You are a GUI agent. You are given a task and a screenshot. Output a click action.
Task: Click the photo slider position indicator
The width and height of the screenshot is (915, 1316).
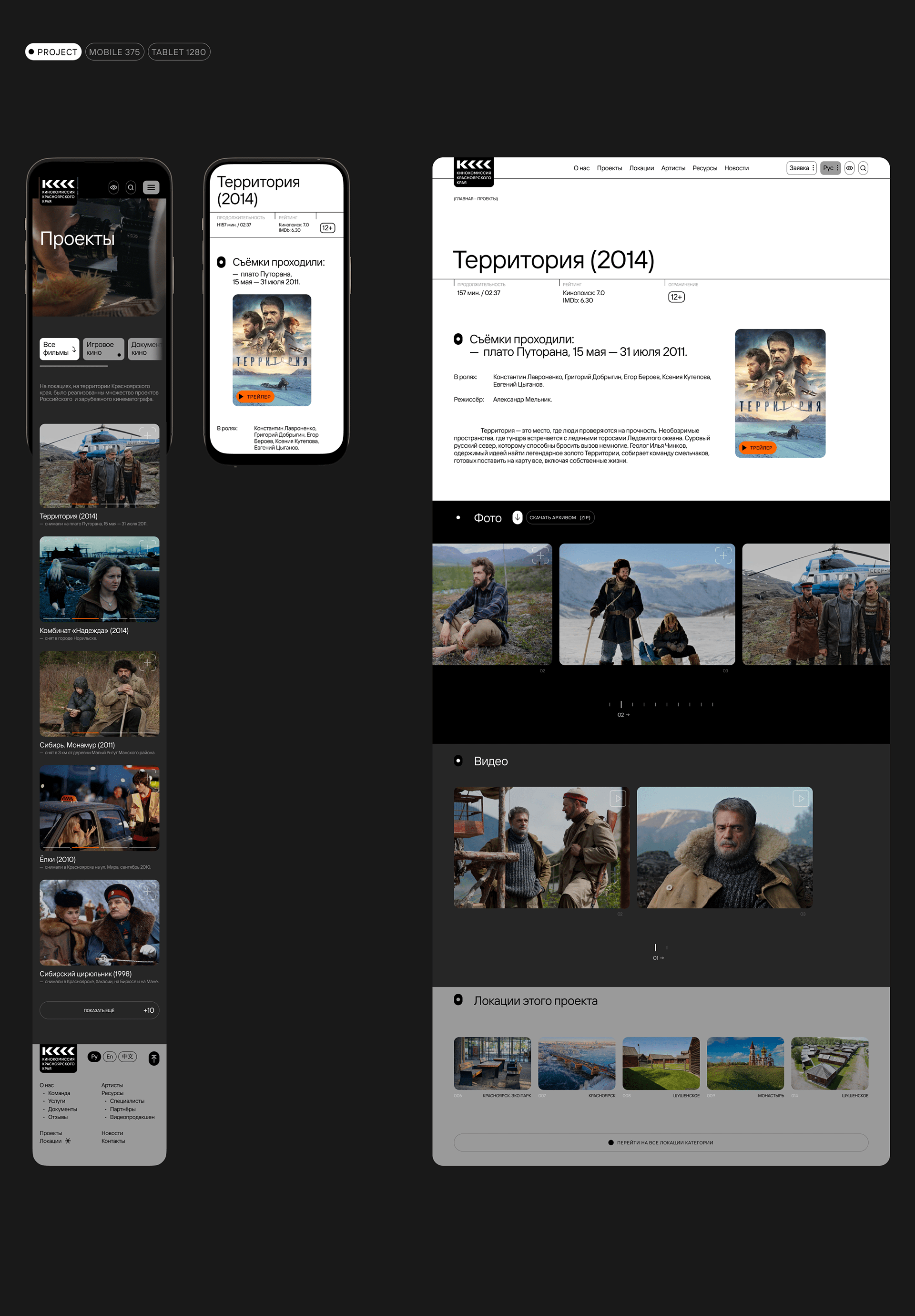[x=621, y=704]
